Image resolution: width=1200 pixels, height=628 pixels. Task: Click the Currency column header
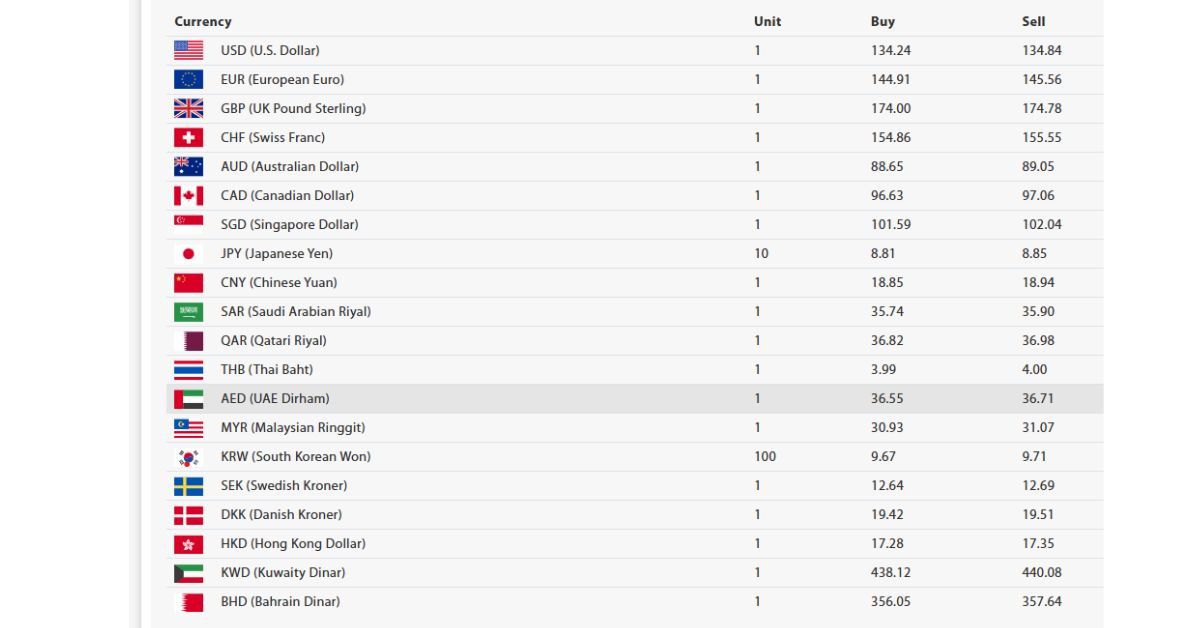[203, 21]
